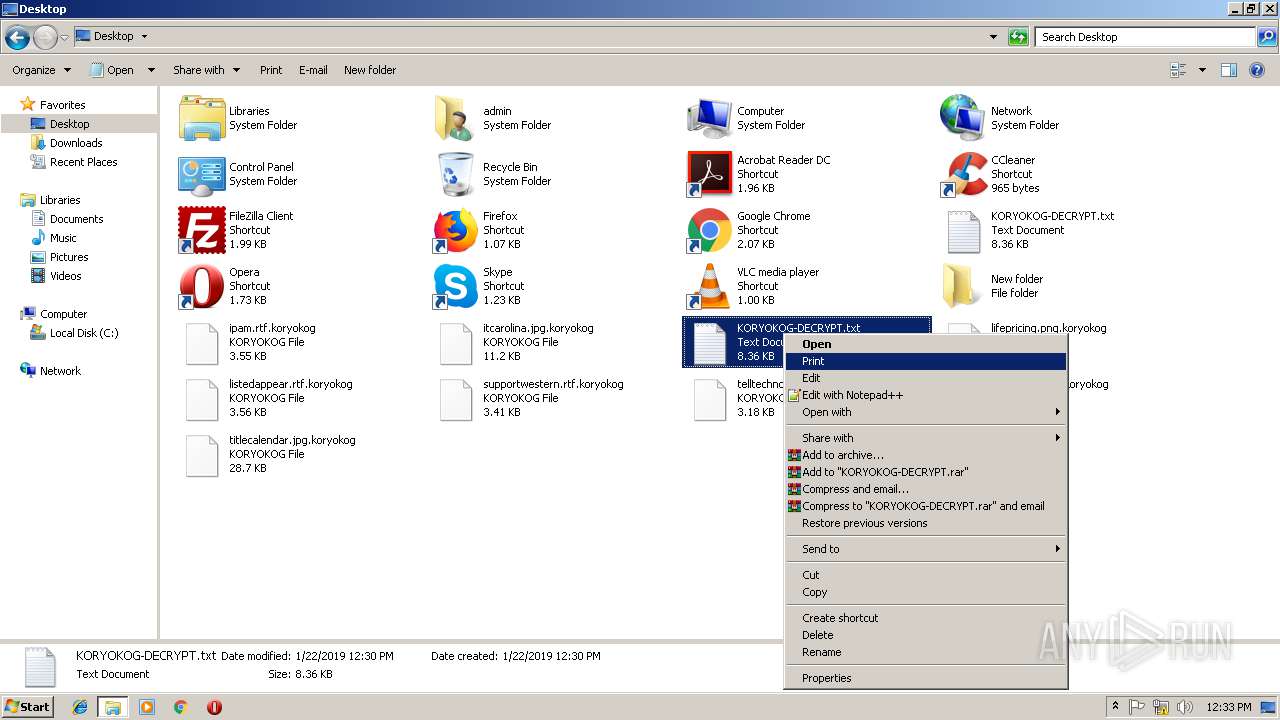The width and height of the screenshot is (1280, 720).
Task: Click the refresh button beside address bar
Action: [x=1018, y=37]
